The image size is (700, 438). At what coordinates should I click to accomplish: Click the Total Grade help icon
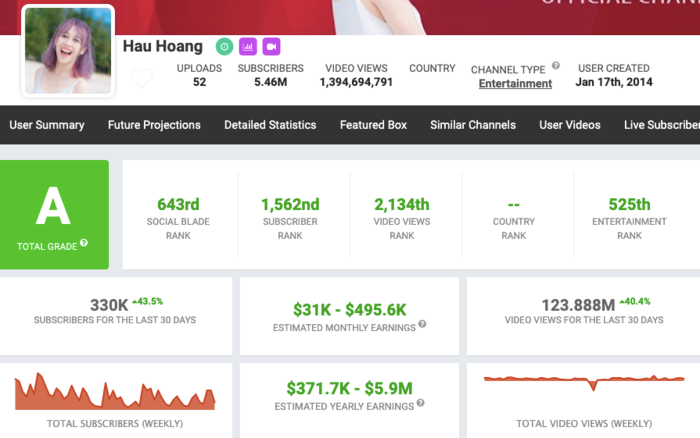click(84, 242)
